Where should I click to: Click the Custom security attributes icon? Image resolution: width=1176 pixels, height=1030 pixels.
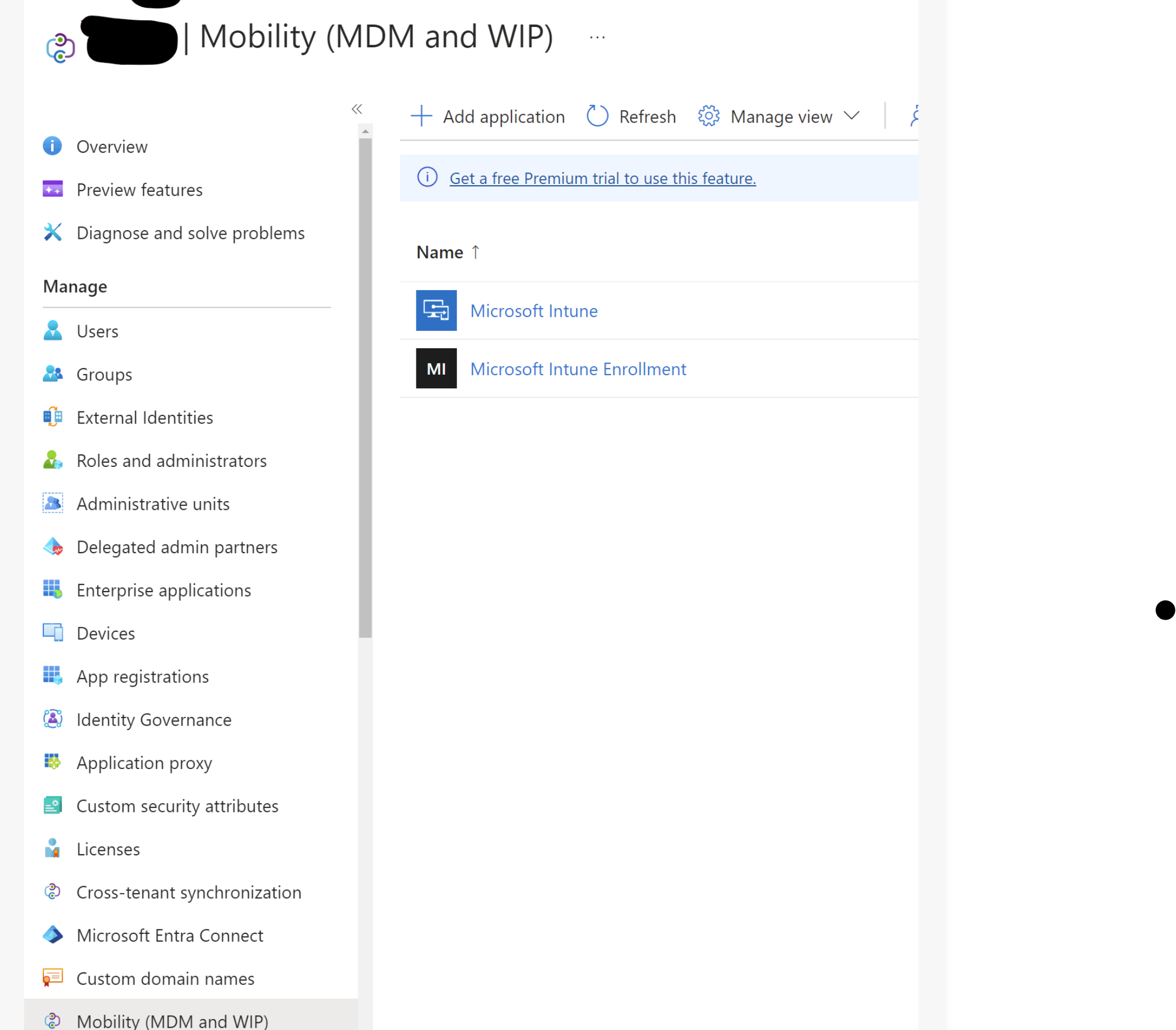[x=52, y=805]
